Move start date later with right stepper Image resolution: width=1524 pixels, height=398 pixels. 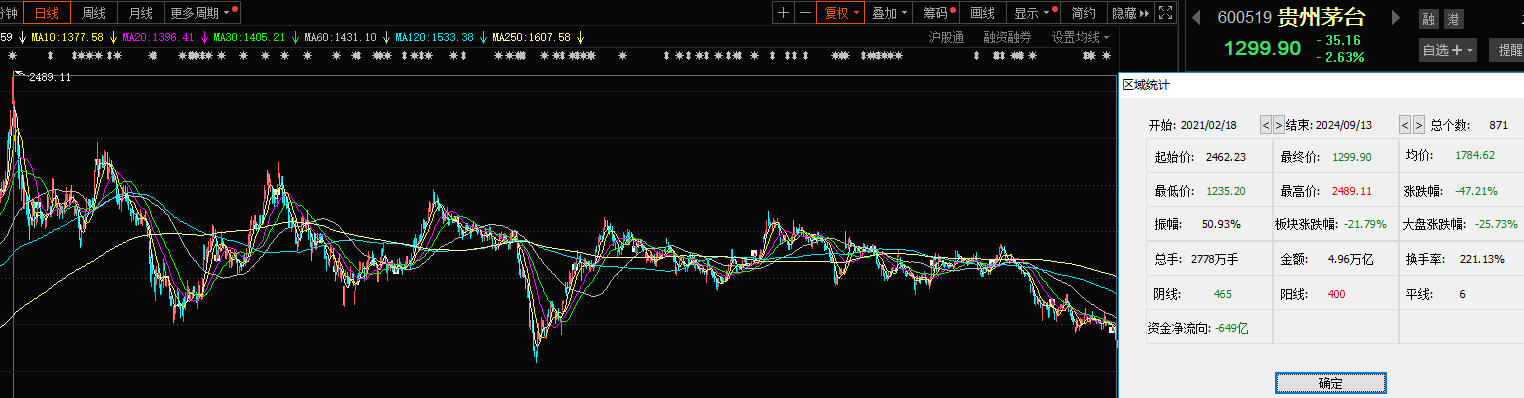coord(1278,125)
